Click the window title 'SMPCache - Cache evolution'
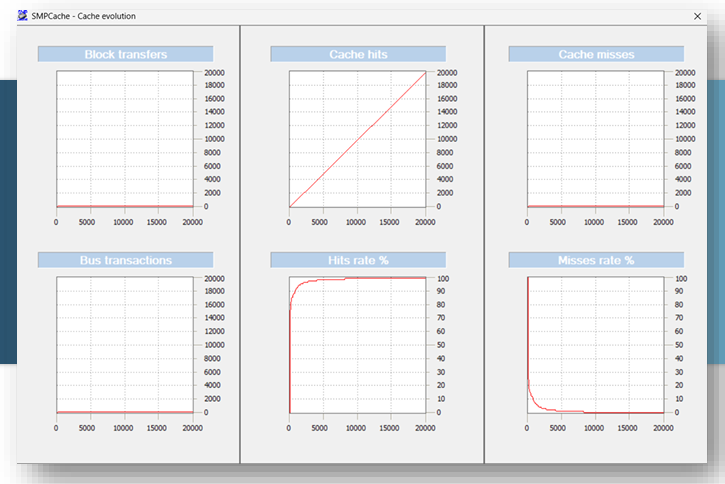Image resolution: width=725 pixels, height=484 pixels. (84, 16)
